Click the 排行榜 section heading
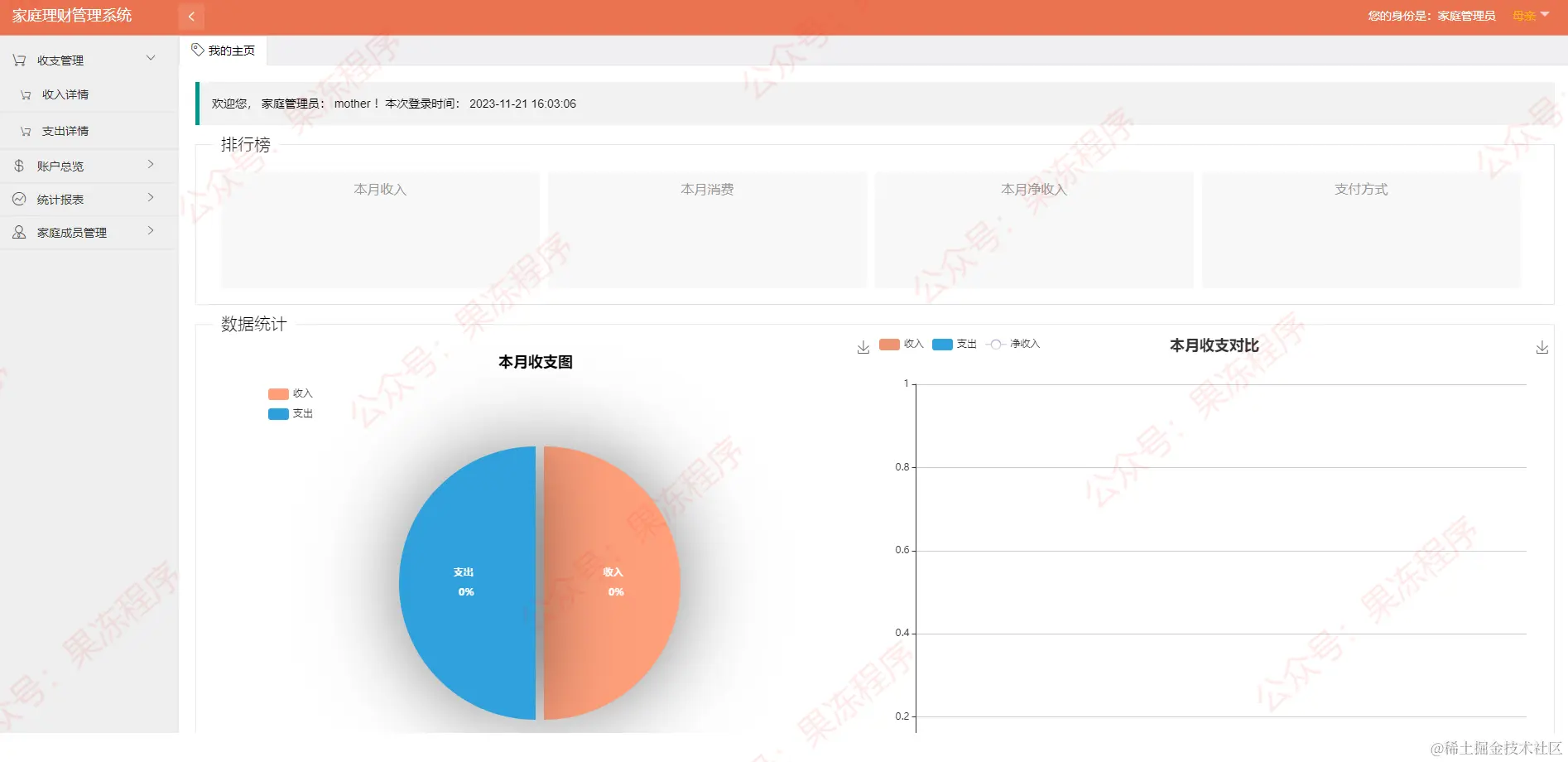Image resolution: width=1568 pixels, height=762 pixels. pyautogui.click(x=246, y=145)
